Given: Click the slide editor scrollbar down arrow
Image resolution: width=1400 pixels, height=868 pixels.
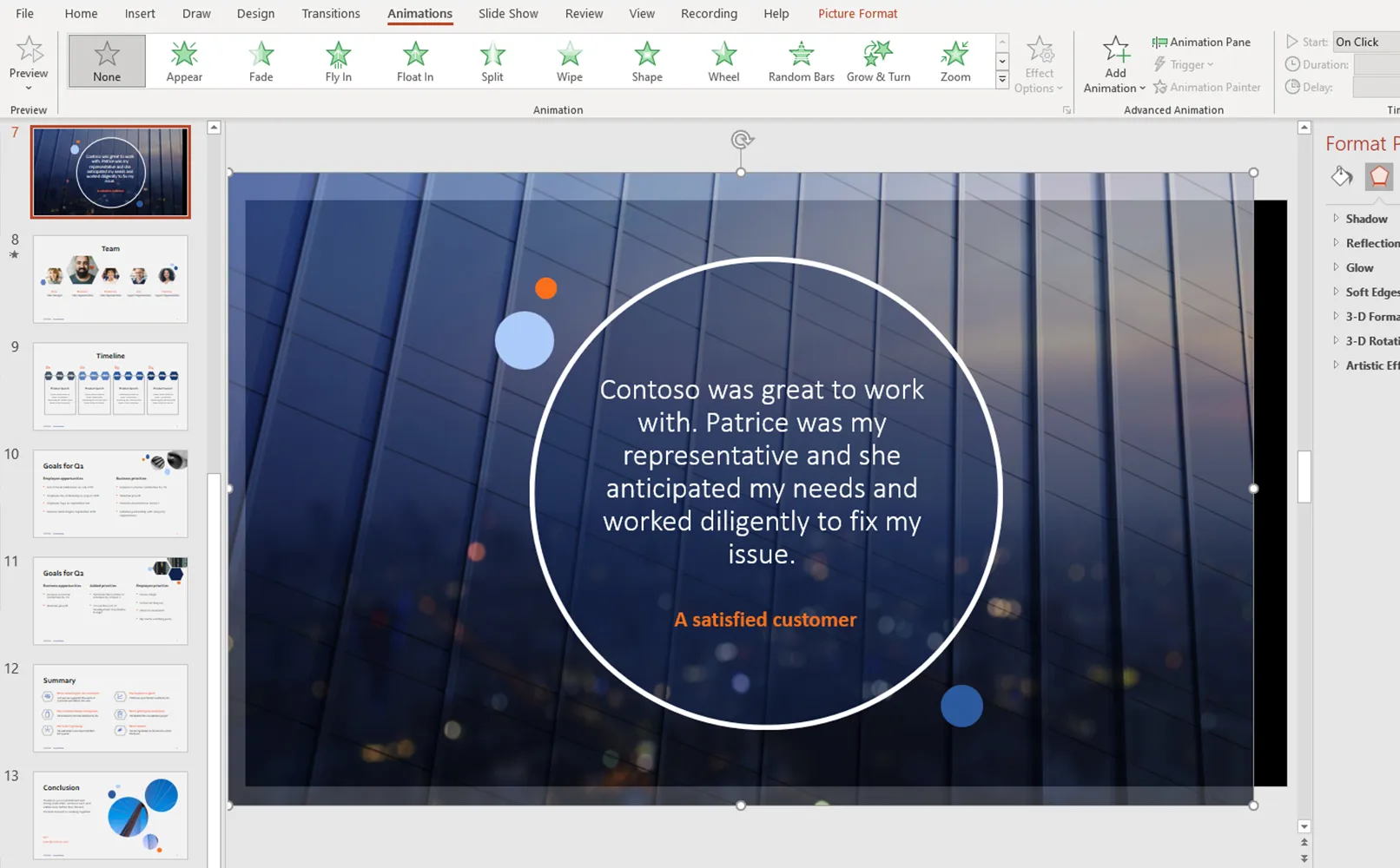Looking at the screenshot, I should [1304, 826].
